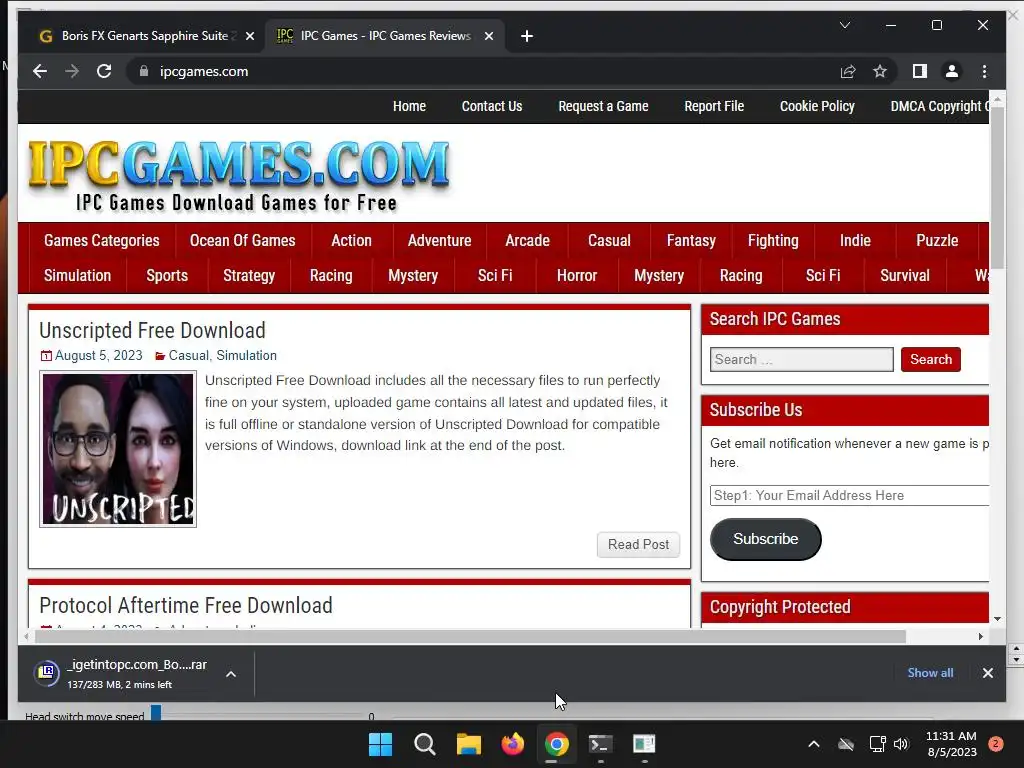
Task: Launch Firefox from the taskbar
Action: click(x=513, y=744)
